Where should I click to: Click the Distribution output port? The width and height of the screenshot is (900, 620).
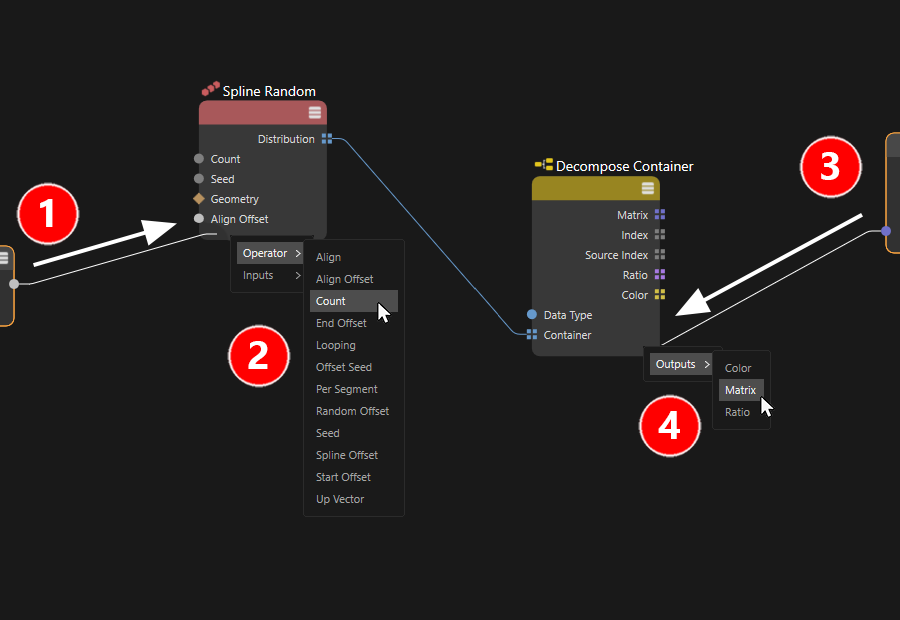[x=327, y=138]
